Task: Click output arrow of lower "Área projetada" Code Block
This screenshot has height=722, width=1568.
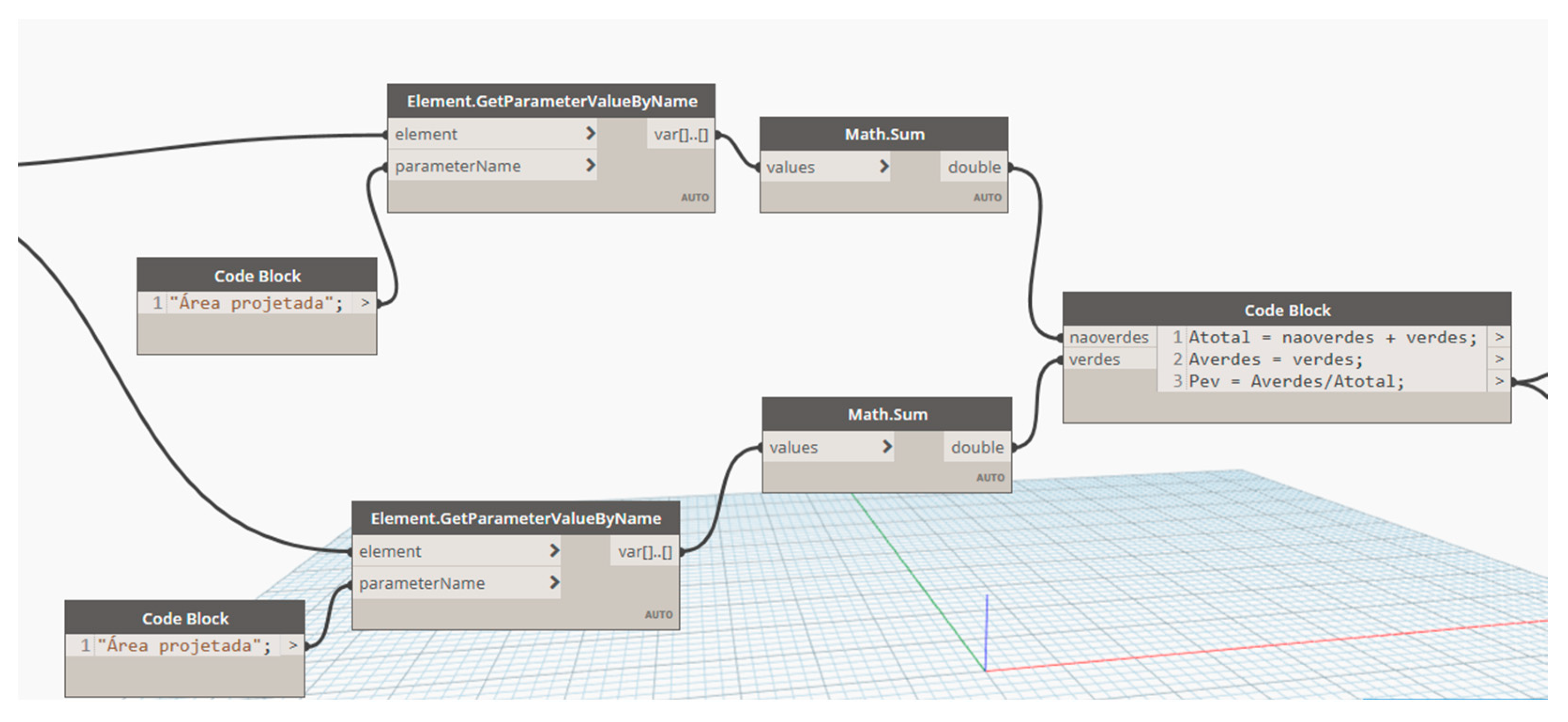Action: [x=293, y=645]
